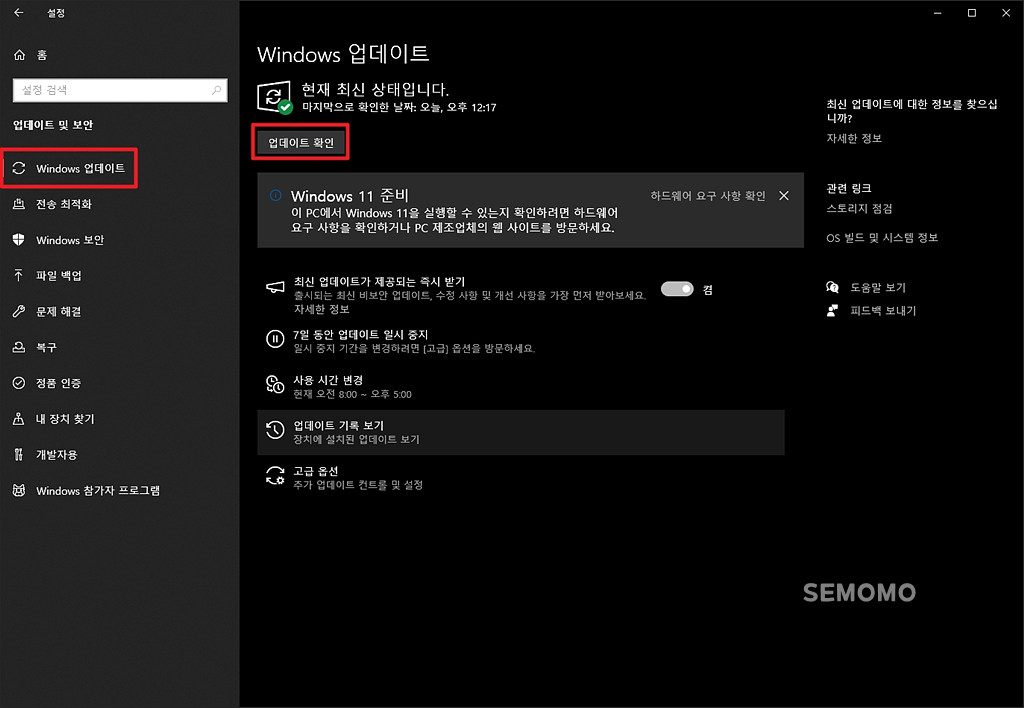This screenshot has height=708, width=1024.
Task: Go to Windows 보안
Action: [x=70, y=240]
